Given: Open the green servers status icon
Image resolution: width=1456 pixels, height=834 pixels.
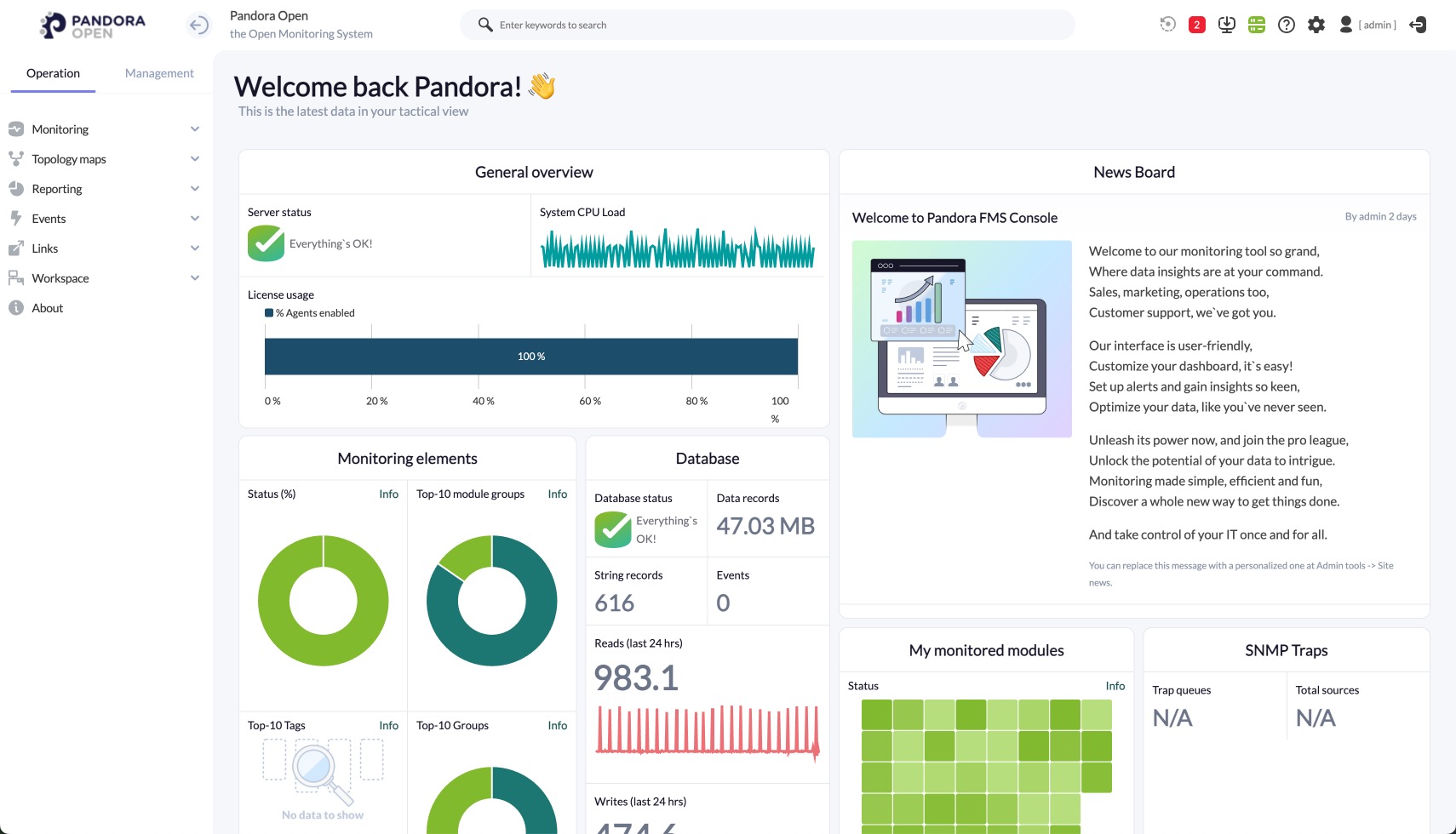Looking at the screenshot, I should [x=1257, y=25].
